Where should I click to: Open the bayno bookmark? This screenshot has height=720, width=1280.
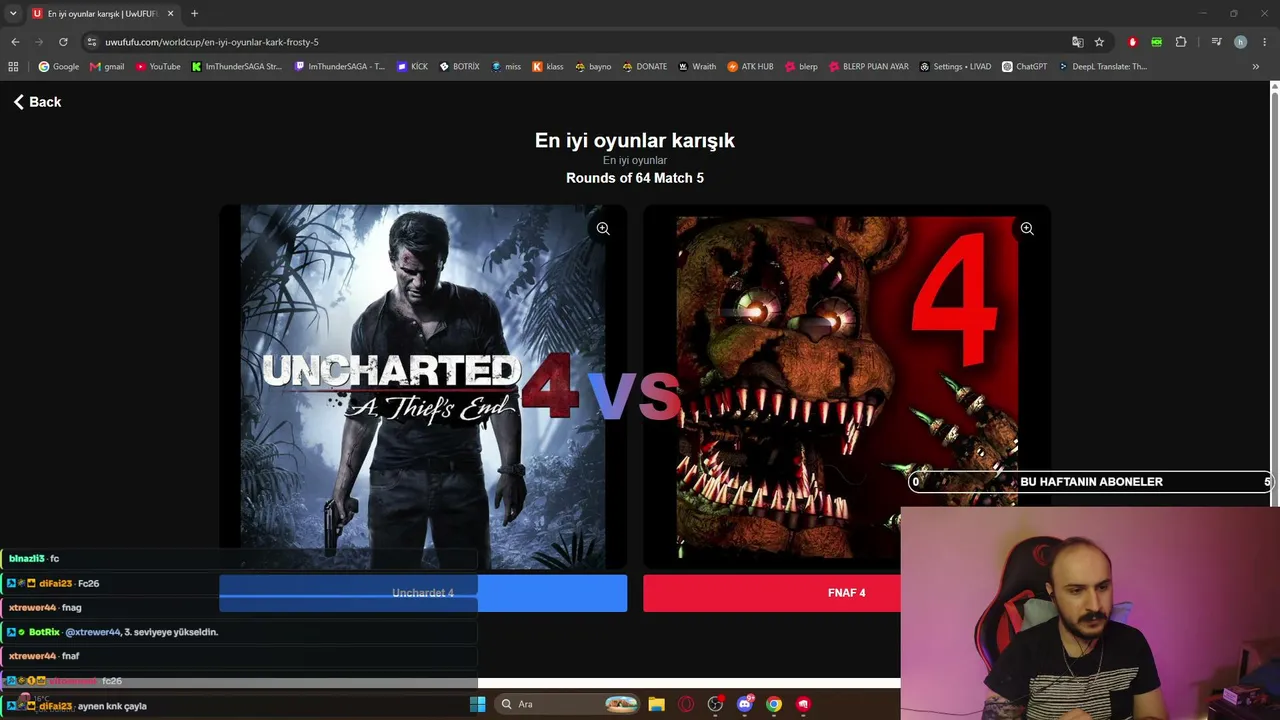(593, 67)
